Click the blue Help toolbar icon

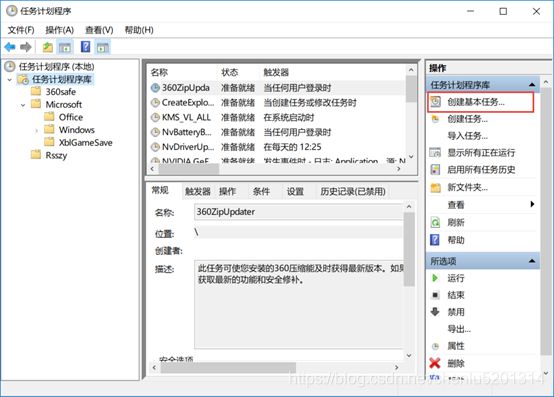[86, 47]
